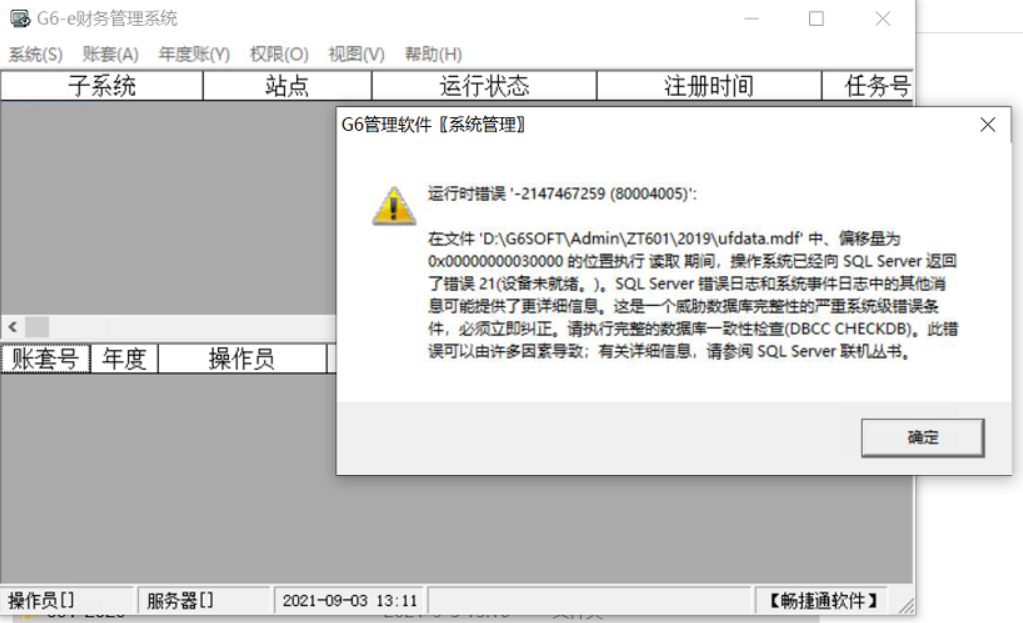Click the 运行时错误 '-2147467259 (80004005)' text line
The height and width of the screenshot is (623, 1023).
(x=562, y=194)
